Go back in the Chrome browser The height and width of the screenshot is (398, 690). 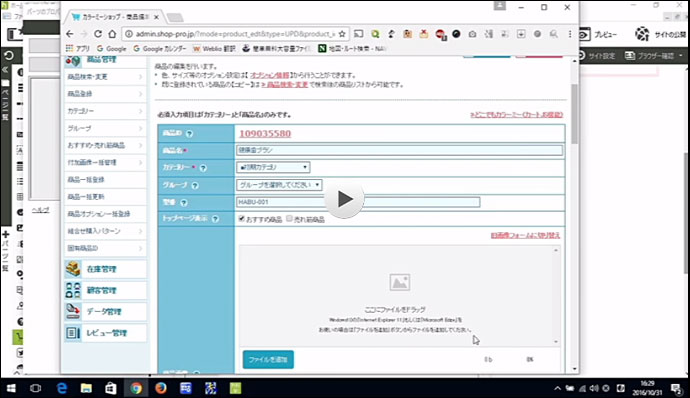point(70,34)
